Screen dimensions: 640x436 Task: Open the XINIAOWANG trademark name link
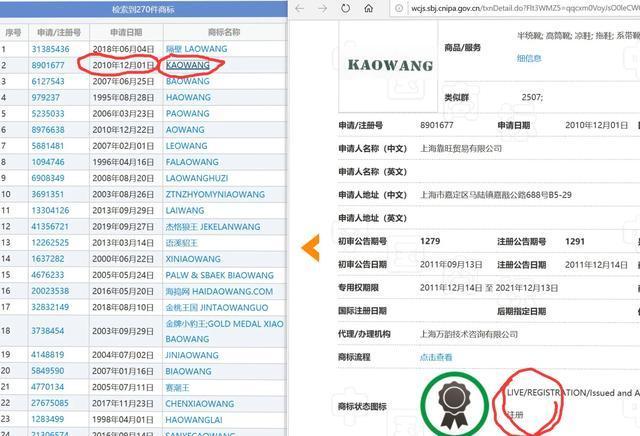(193, 259)
